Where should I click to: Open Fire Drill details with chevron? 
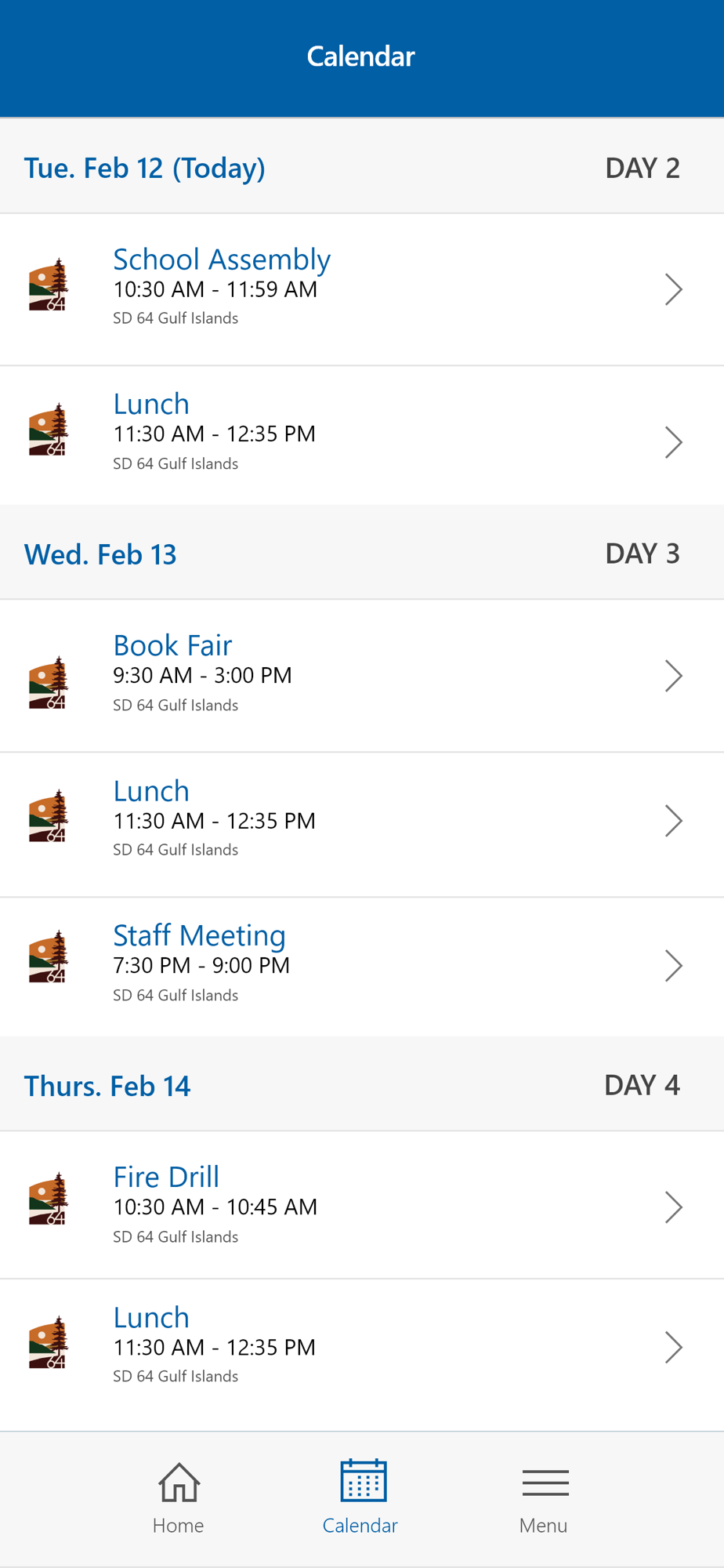pyautogui.click(x=673, y=1207)
